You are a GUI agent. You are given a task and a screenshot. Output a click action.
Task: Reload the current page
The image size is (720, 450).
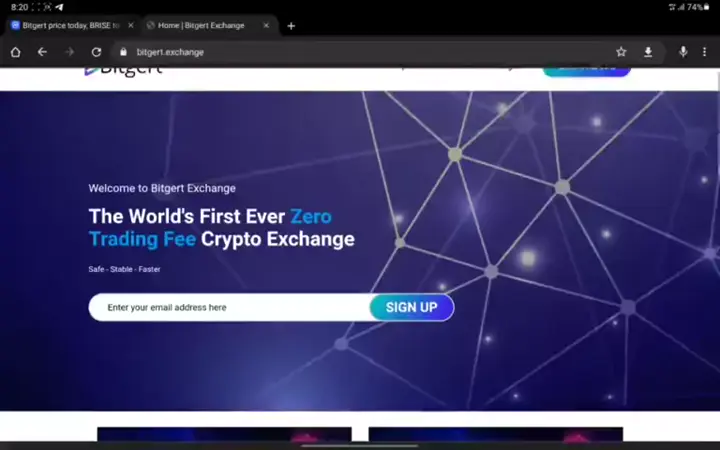point(96,52)
